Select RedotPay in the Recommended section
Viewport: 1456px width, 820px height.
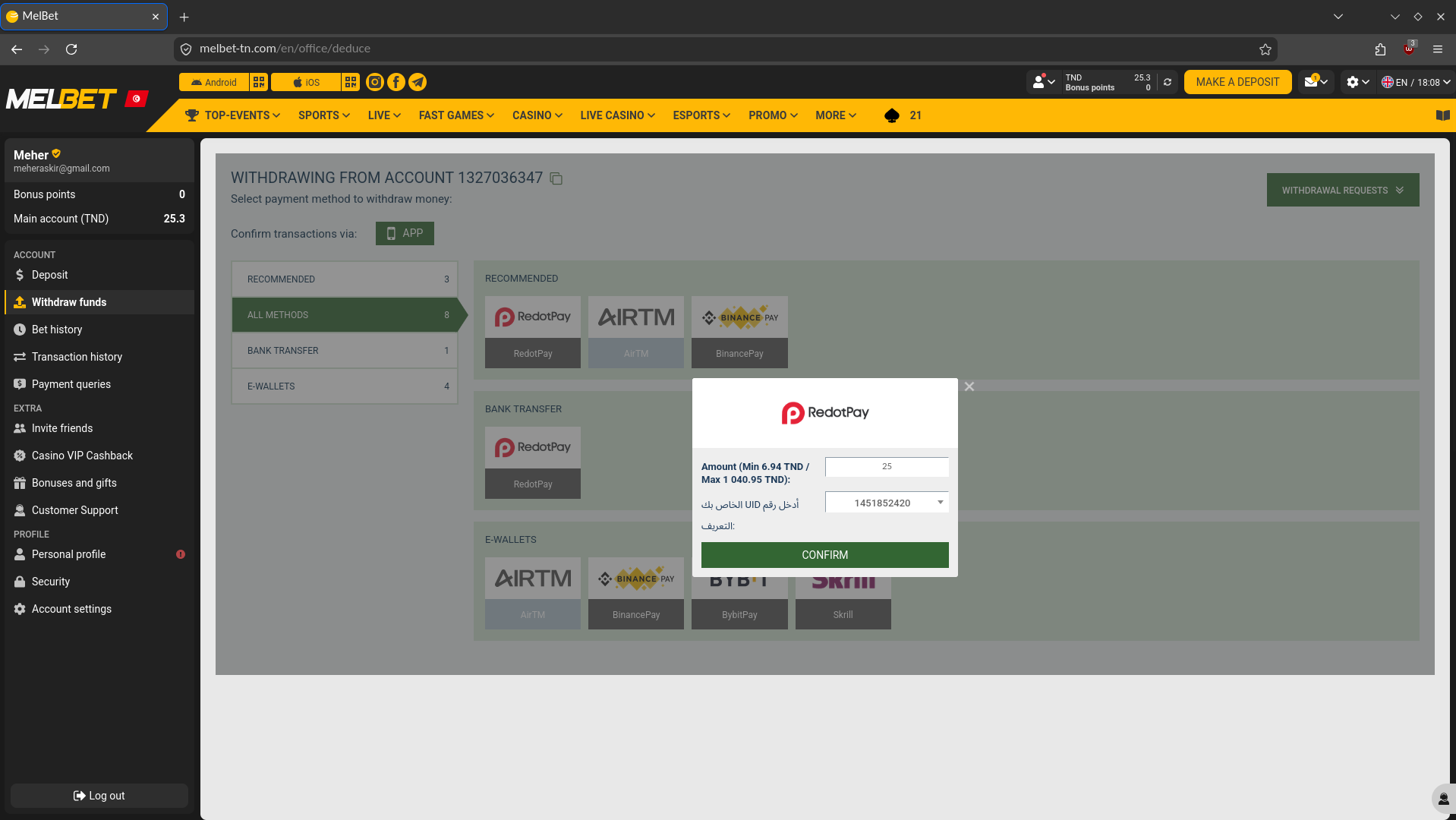tap(533, 332)
